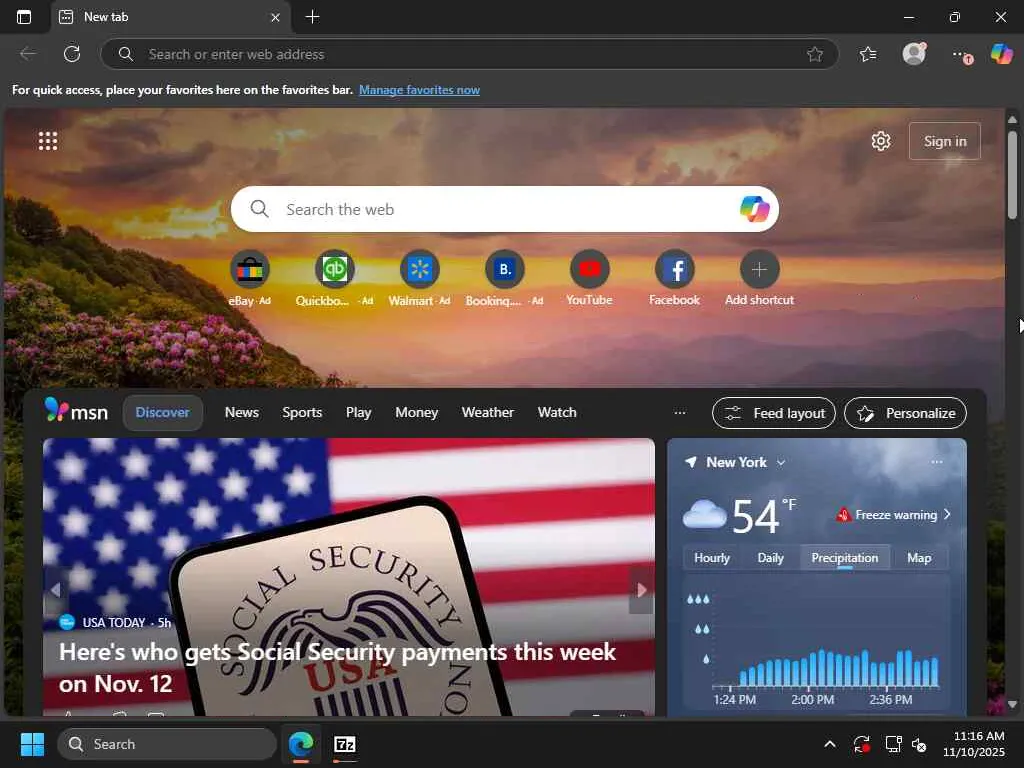Open the Freeze warning alert chevron
Image resolution: width=1024 pixels, height=768 pixels.
click(947, 515)
